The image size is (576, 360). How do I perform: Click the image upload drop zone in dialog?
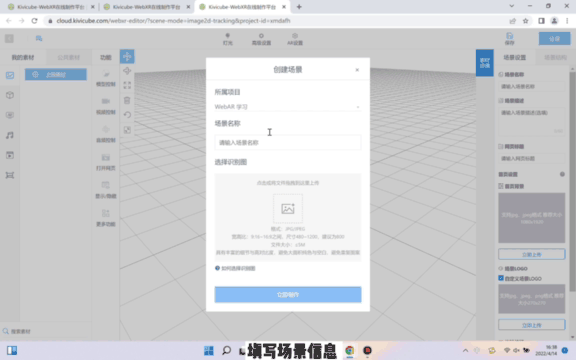click(x=288, y=217)
